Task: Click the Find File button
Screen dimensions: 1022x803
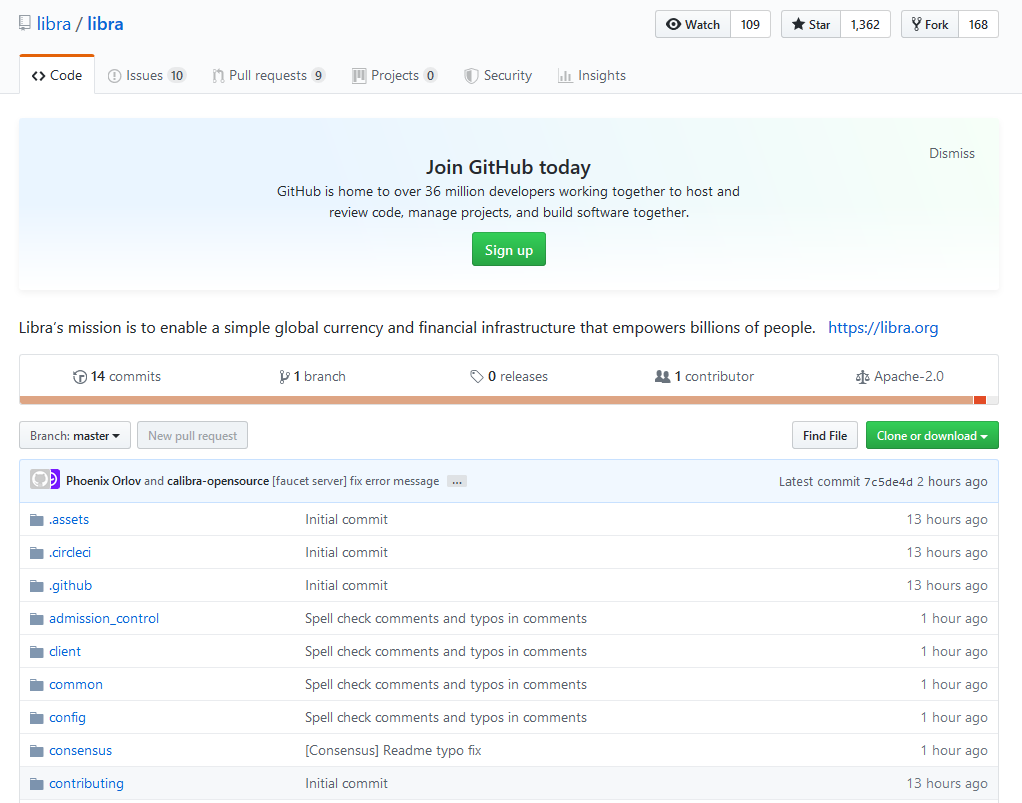Action: [x=825, y=436]
